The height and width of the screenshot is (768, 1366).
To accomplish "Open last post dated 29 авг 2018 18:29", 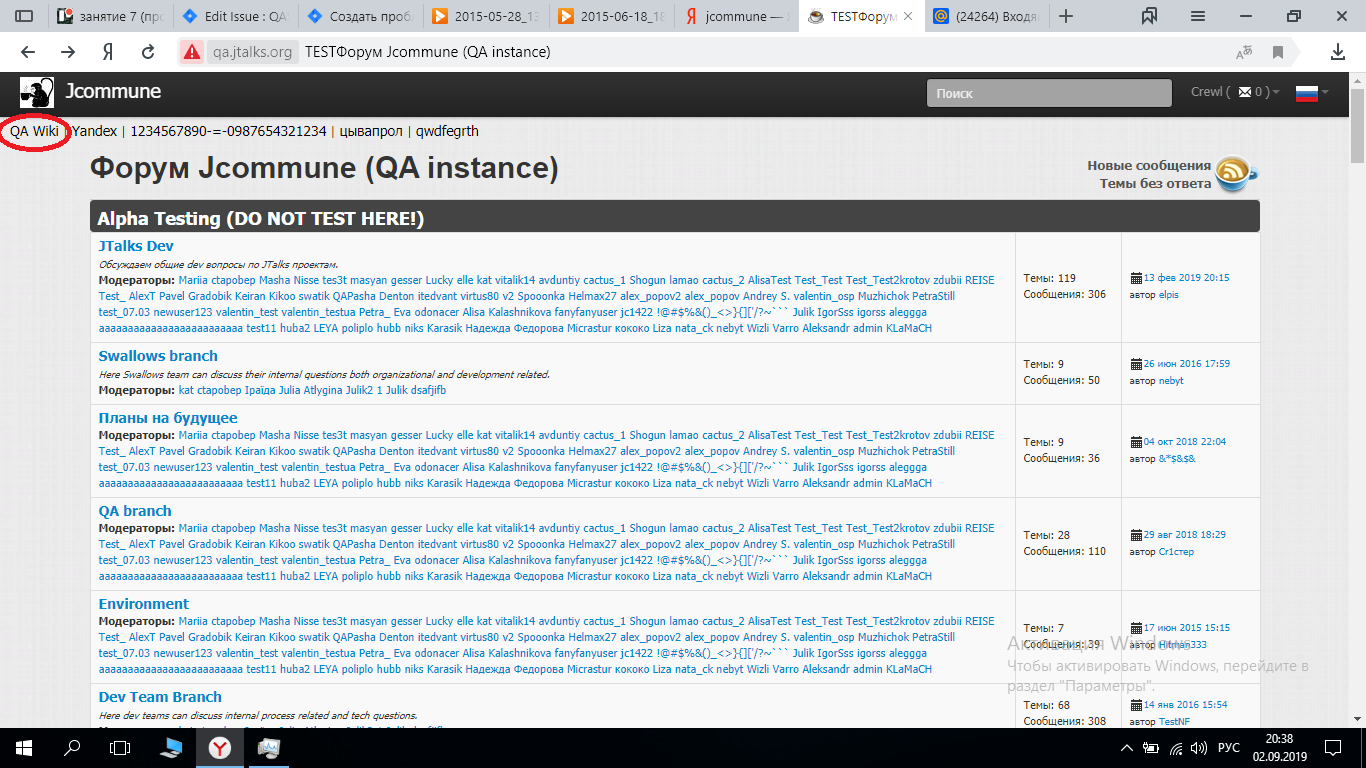I will pos(1184,535).
